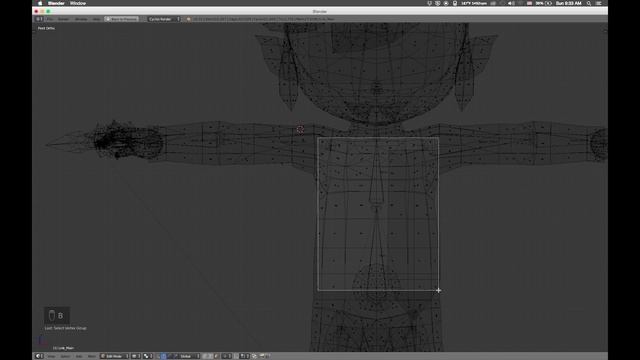Click the Spotlight search icon
Image resolution: width=640 pixels, height=360 pixels.
tap(589, 3)
